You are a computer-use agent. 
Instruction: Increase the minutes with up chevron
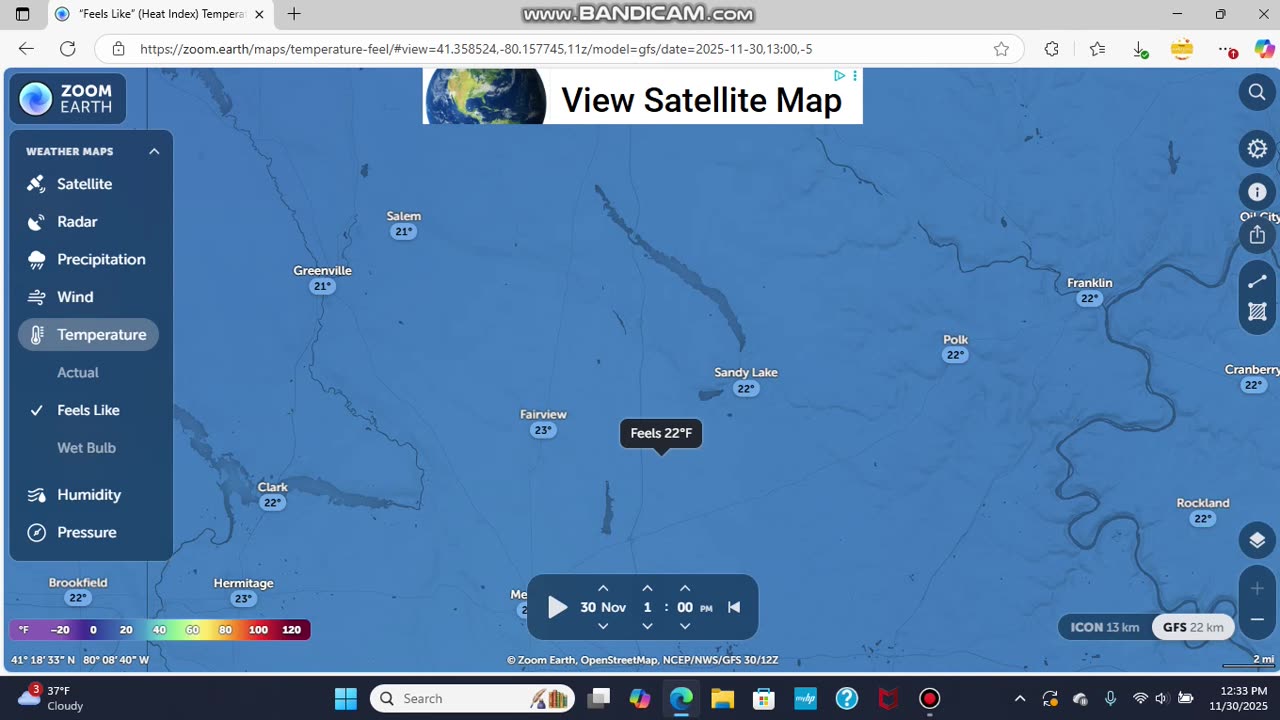click(x=685, y=589)
